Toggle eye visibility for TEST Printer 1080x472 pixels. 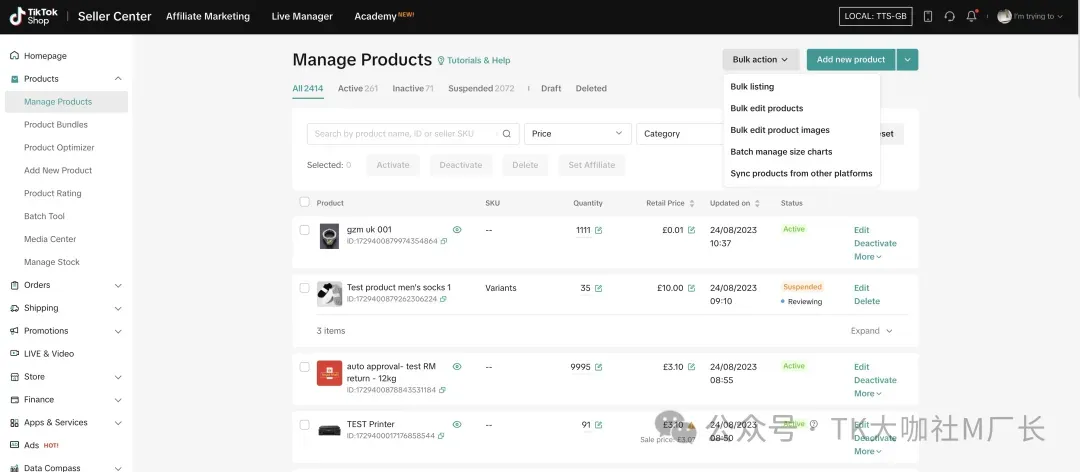coord(457,424)
